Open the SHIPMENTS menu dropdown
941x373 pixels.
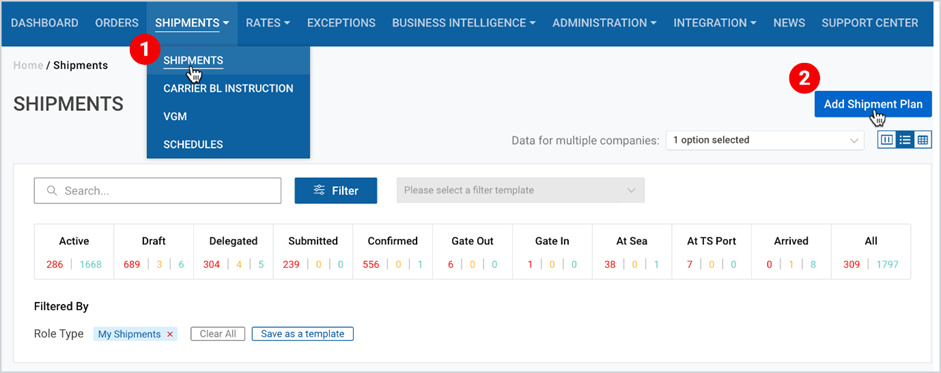[x=192, y=23]
